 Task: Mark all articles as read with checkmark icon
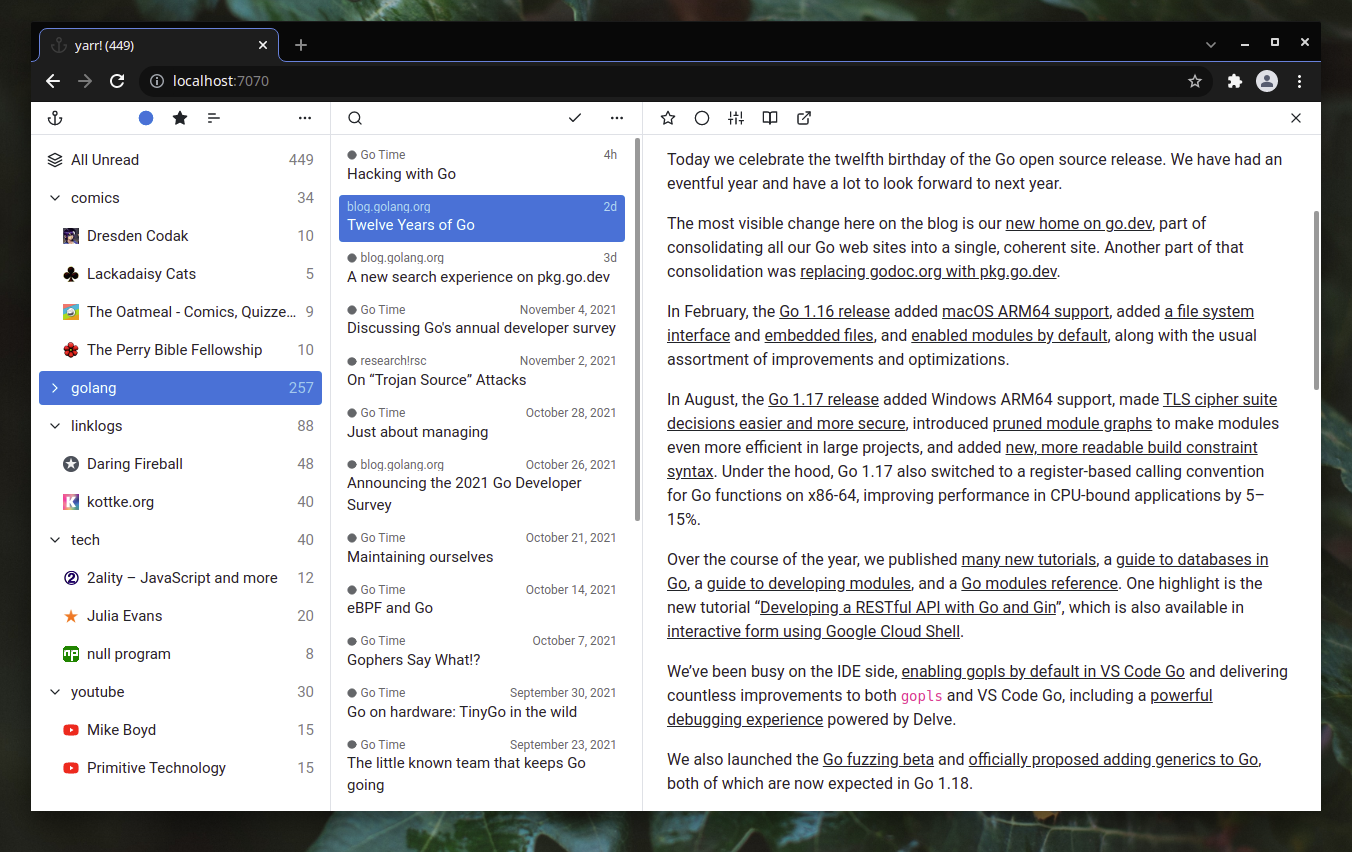click(x=575, y=118)
